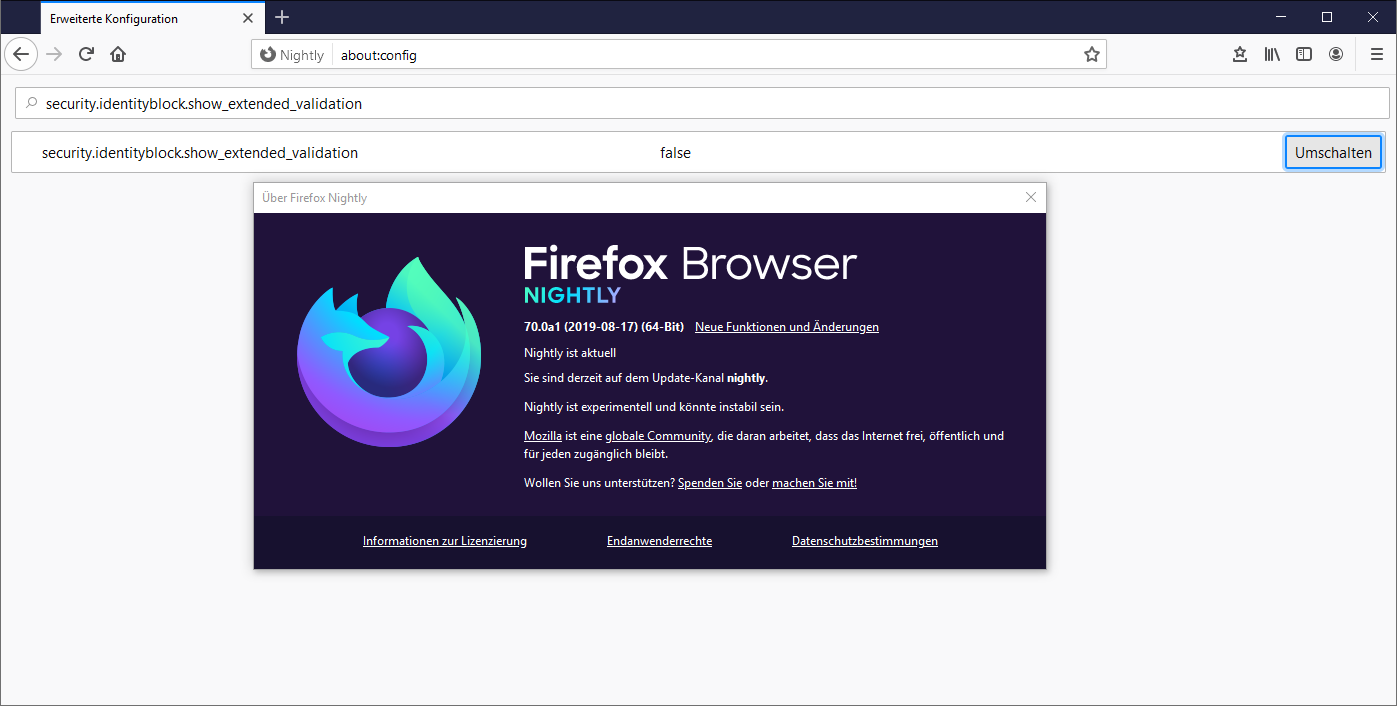The height and width of the screenshot is (706, 1397).
Task: Toggle the sidebar icon
Action: 1304,55
